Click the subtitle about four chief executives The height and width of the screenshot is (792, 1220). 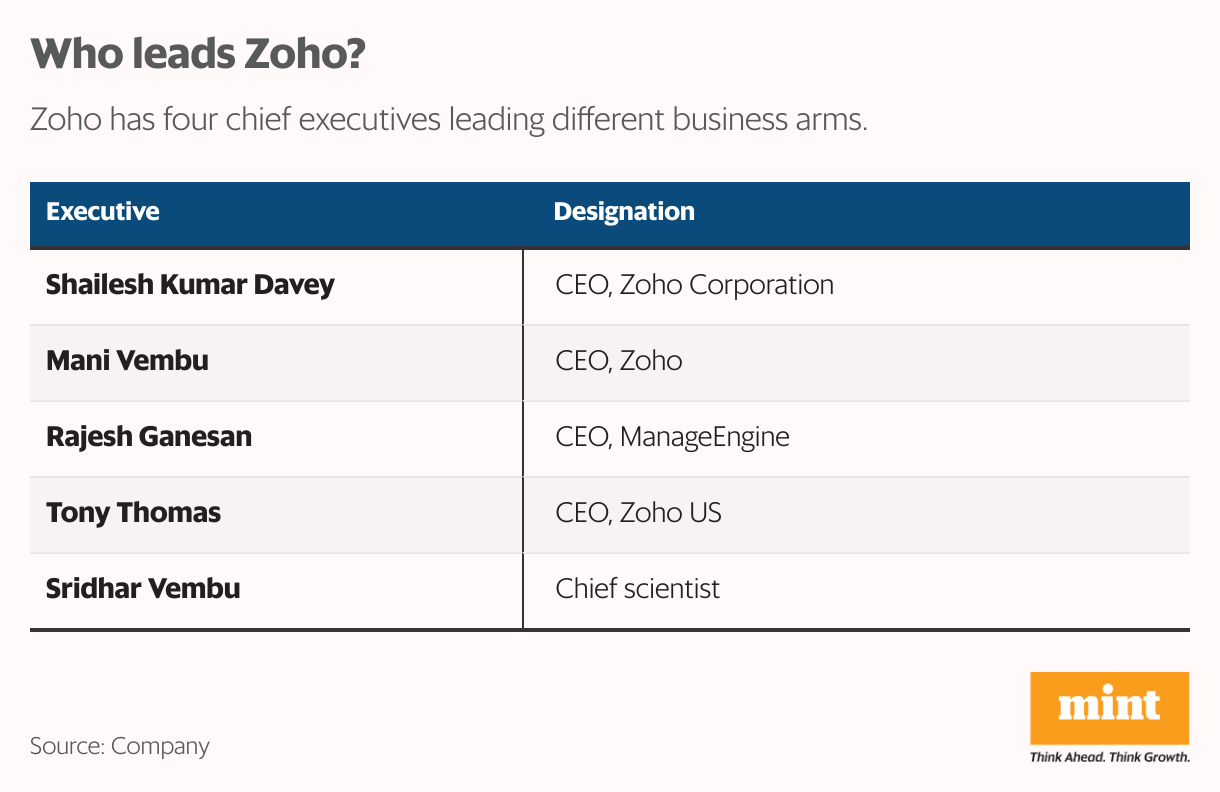(x=448, y=121)
